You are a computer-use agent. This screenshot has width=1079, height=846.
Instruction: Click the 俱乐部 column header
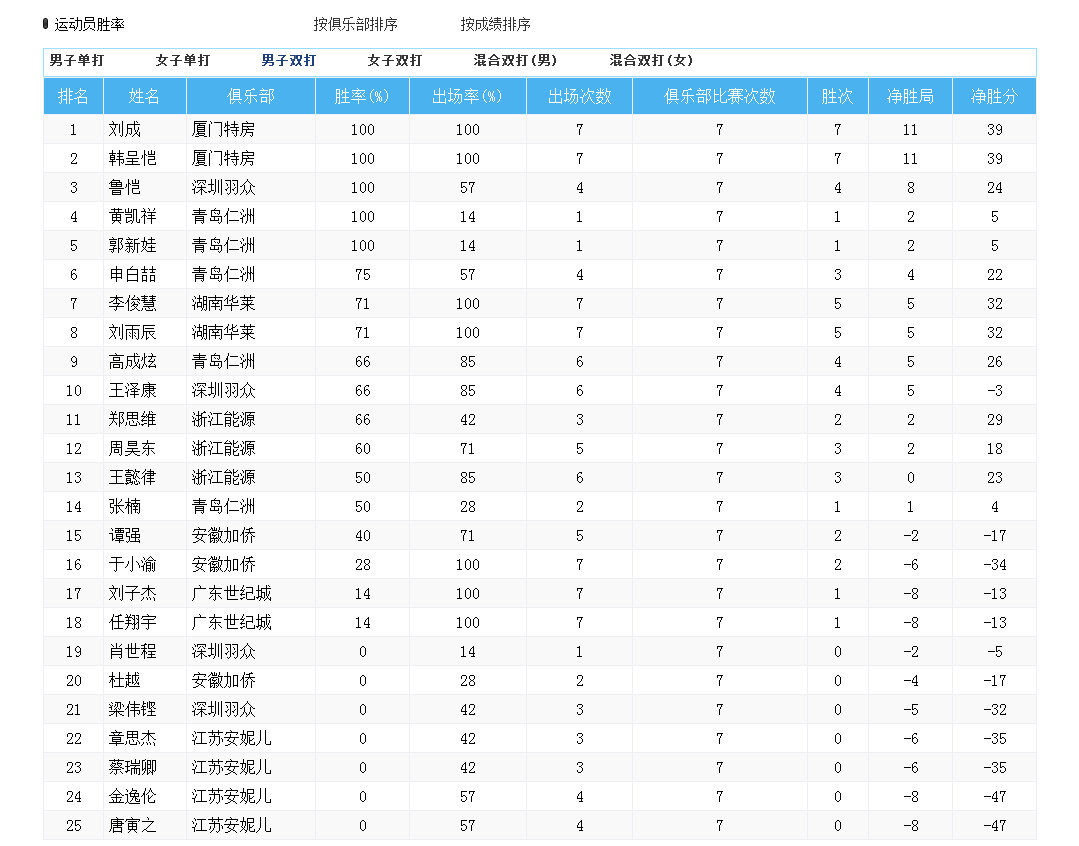point(250,96)
